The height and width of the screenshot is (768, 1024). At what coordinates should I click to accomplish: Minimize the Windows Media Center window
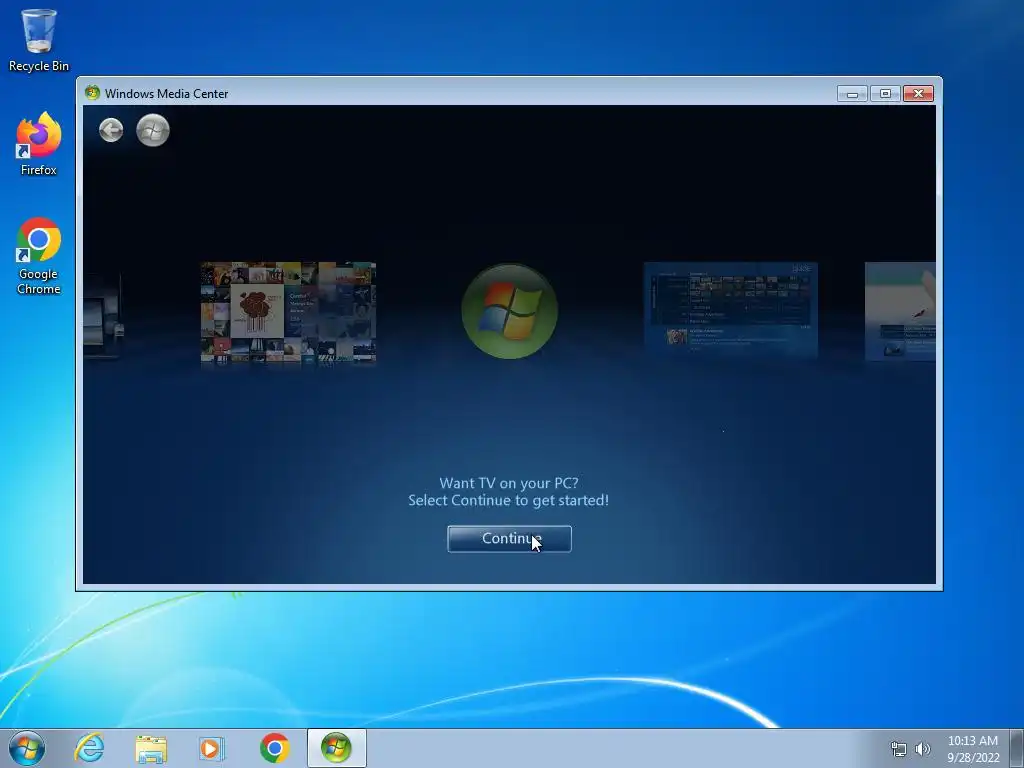[852, 94]
